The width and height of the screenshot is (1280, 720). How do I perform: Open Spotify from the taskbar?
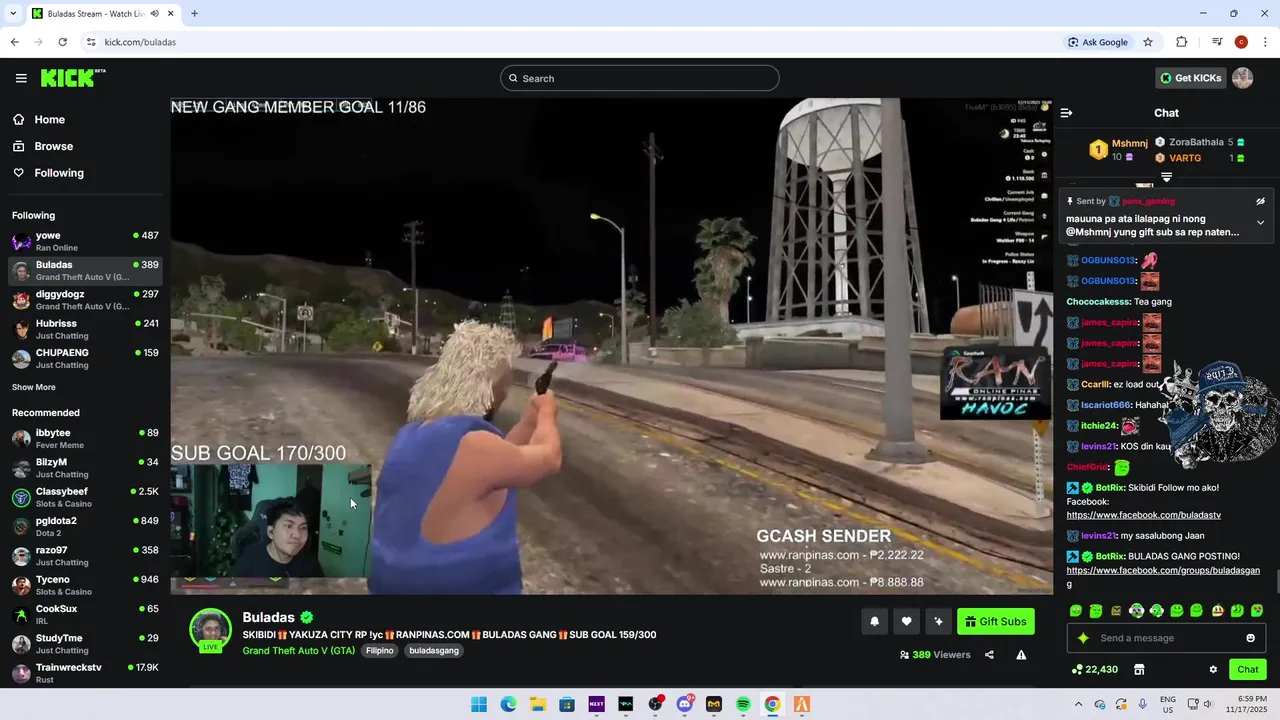pyautogui.click(x=743, y=704)
